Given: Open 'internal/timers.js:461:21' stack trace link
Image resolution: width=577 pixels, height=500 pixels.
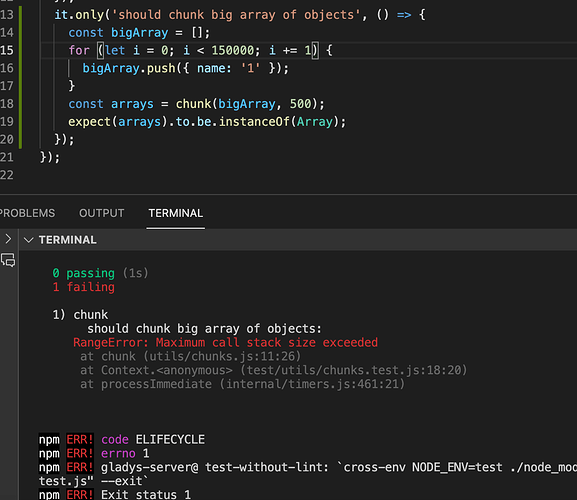Looking at the screenshot, I should pos(312,384).
